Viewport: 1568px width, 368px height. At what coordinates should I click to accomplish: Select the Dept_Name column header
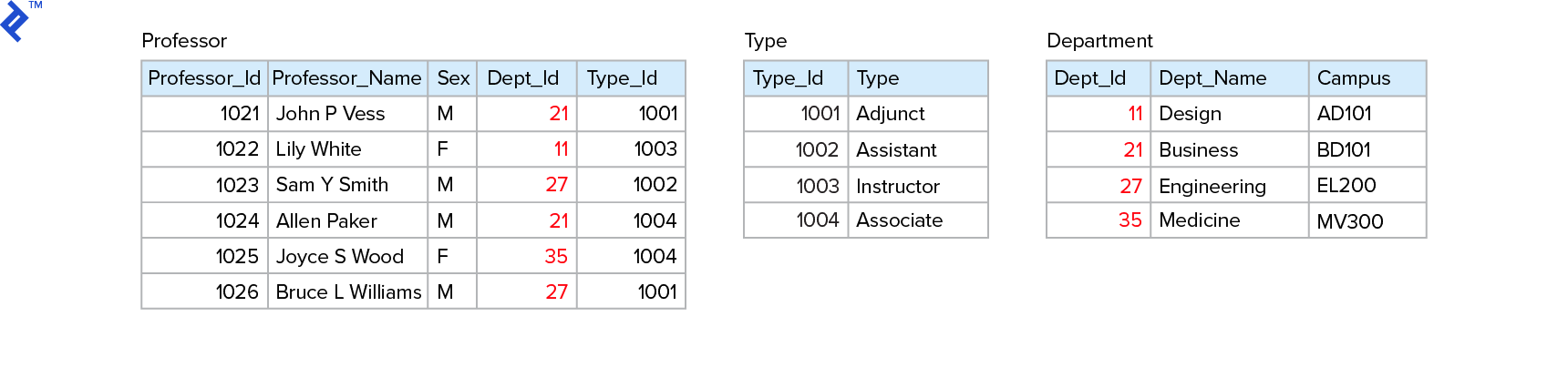(1212, 78)
